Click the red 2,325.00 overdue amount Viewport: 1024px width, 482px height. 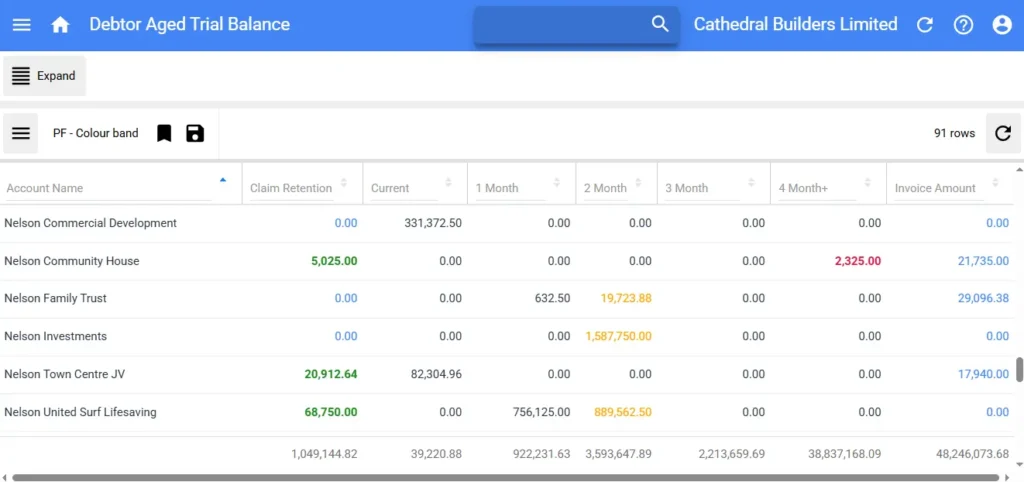click(x=857, y=261)
